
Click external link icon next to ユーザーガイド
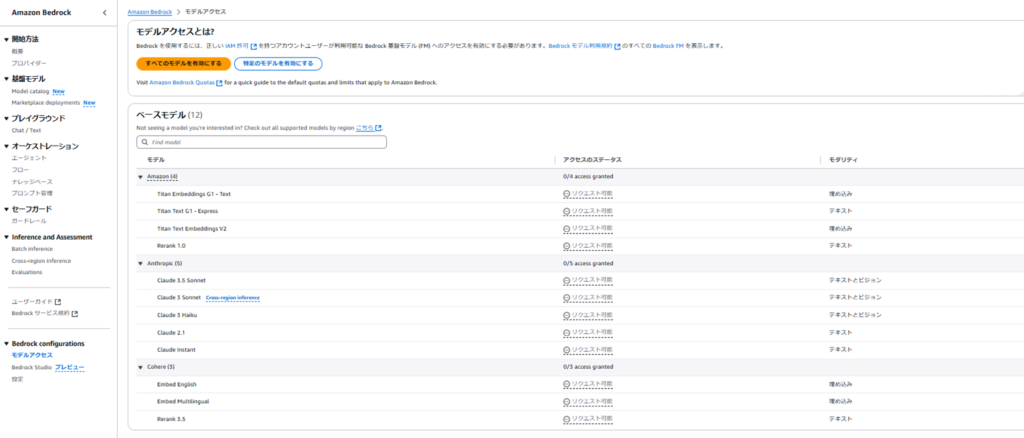(58, 302)
